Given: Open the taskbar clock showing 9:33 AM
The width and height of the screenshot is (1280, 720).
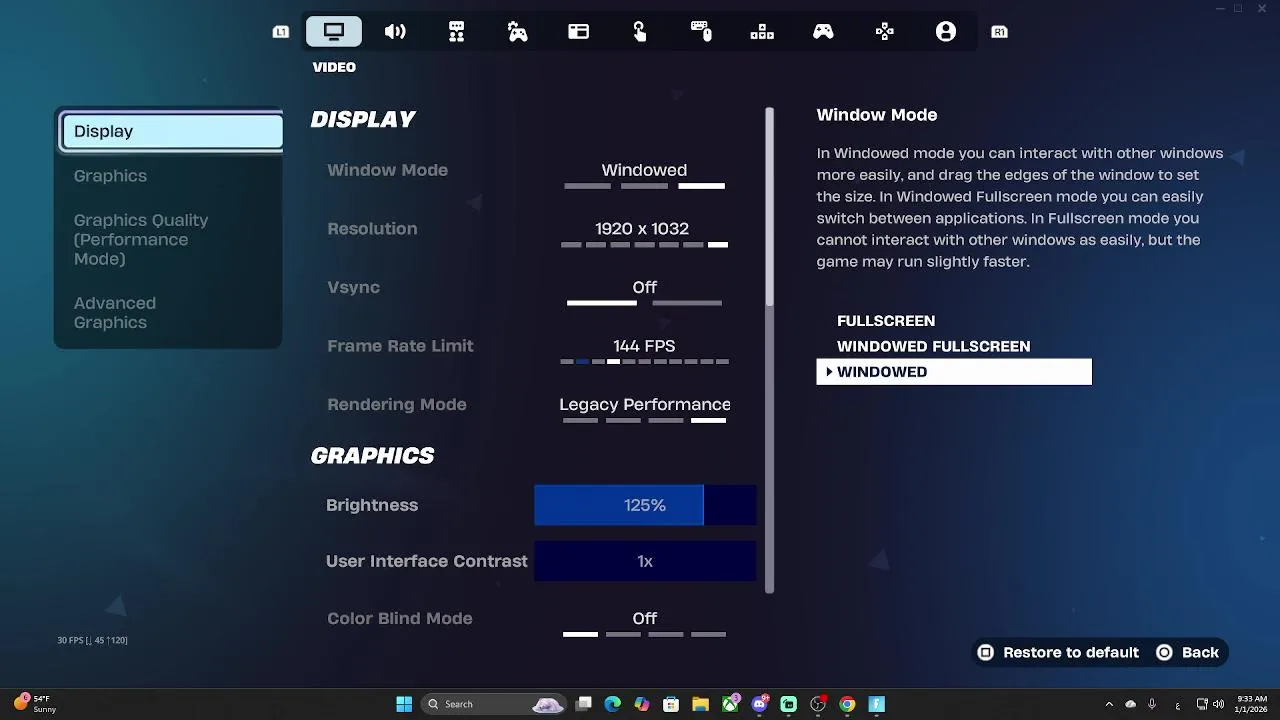Looking at the screenshot, I should click(1251, 704).
